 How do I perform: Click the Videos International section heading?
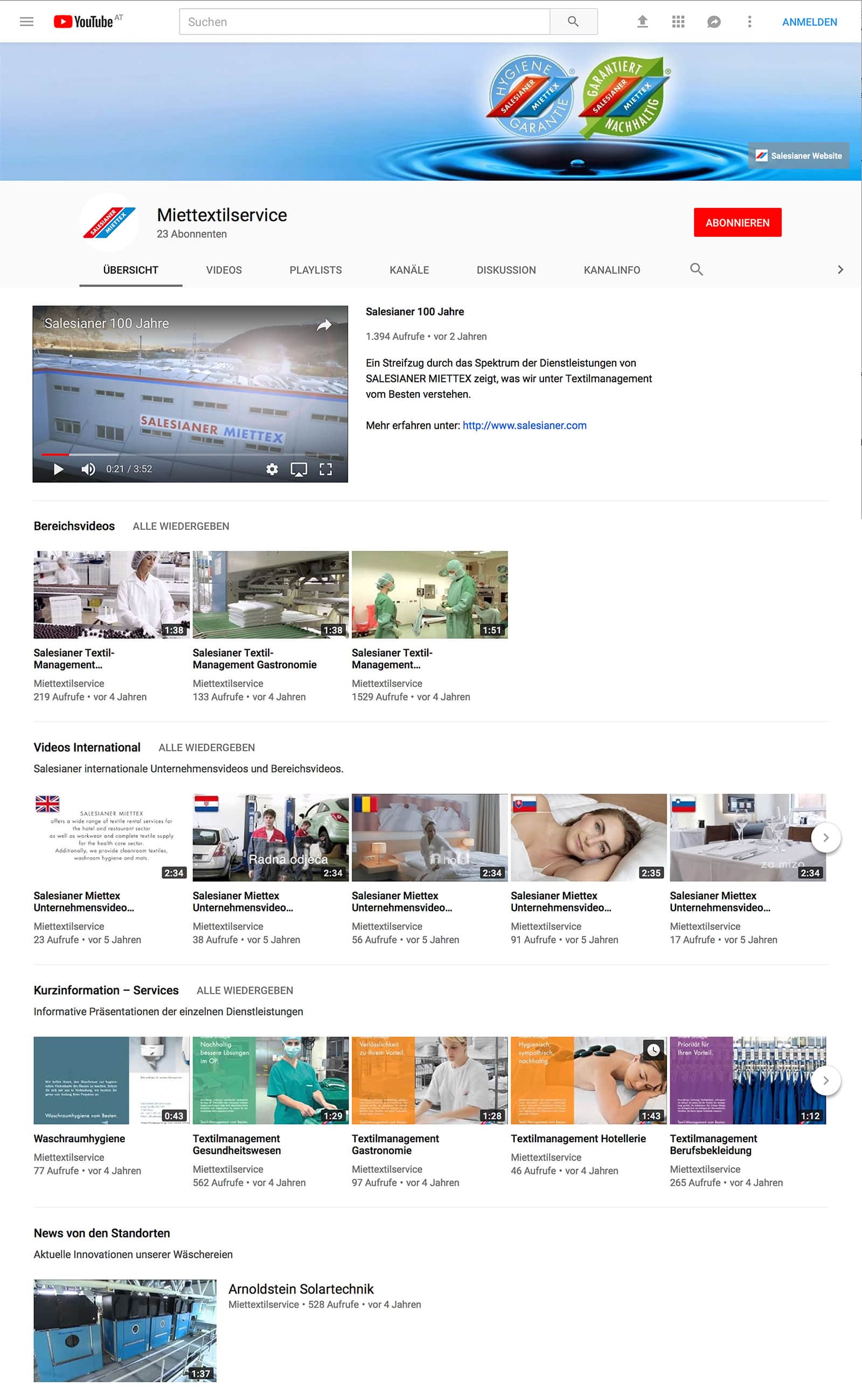tap(87, 747)
